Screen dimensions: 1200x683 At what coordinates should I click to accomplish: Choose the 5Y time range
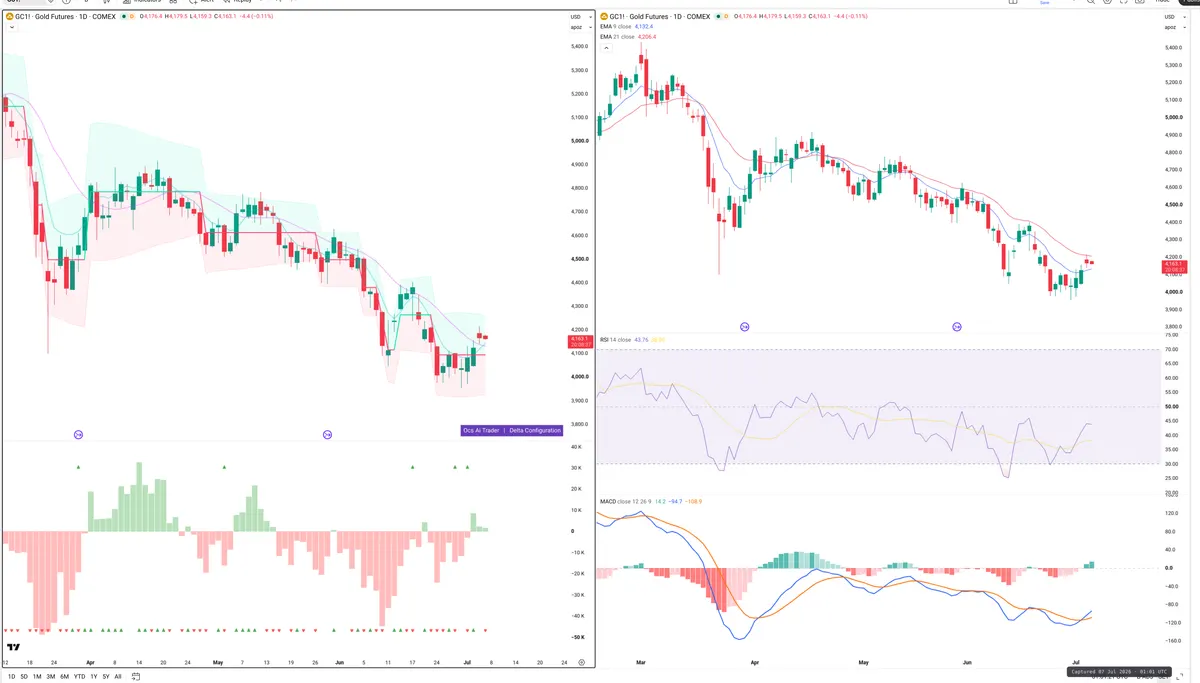105,676
